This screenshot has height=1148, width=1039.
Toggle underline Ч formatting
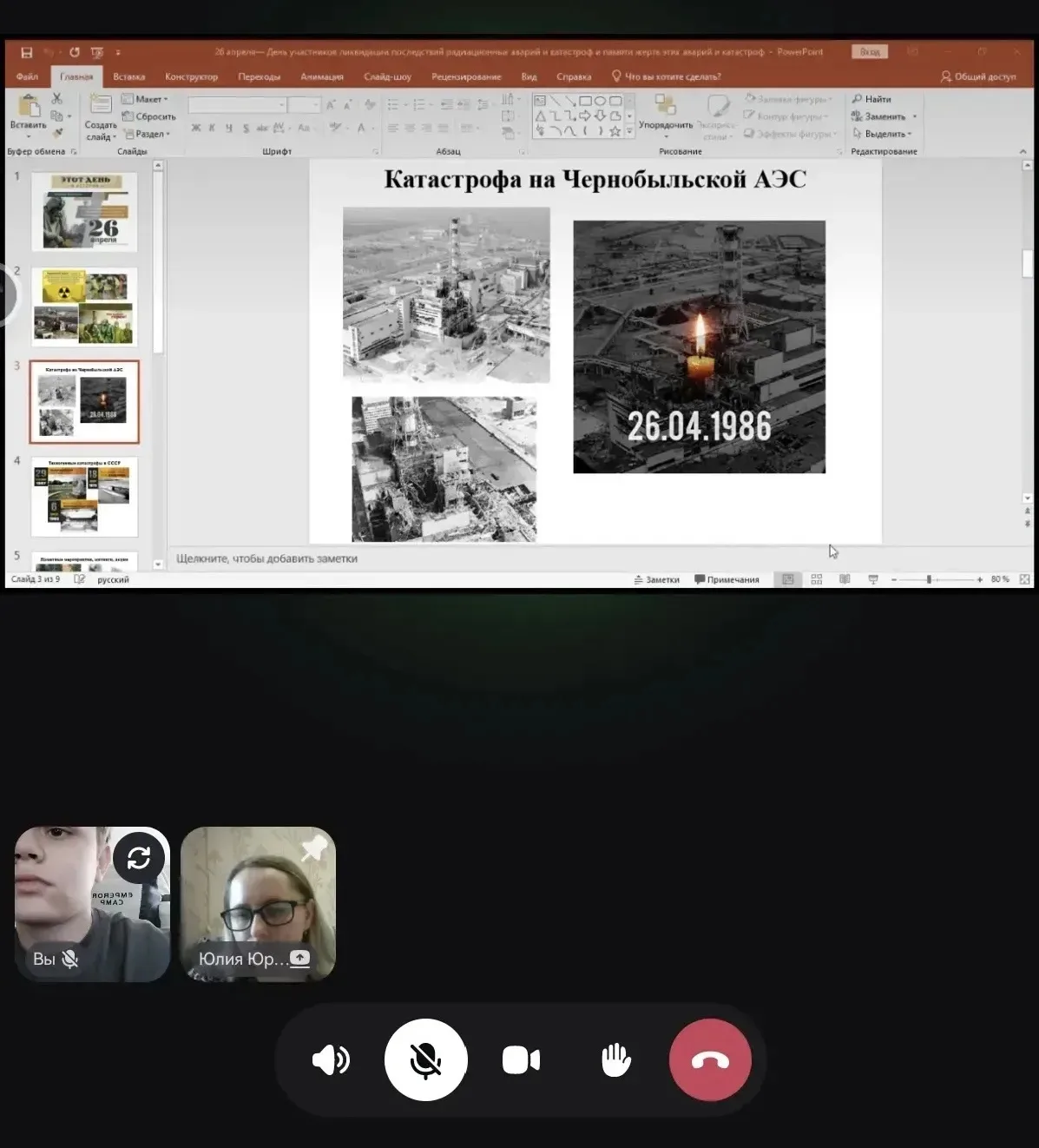228,129
